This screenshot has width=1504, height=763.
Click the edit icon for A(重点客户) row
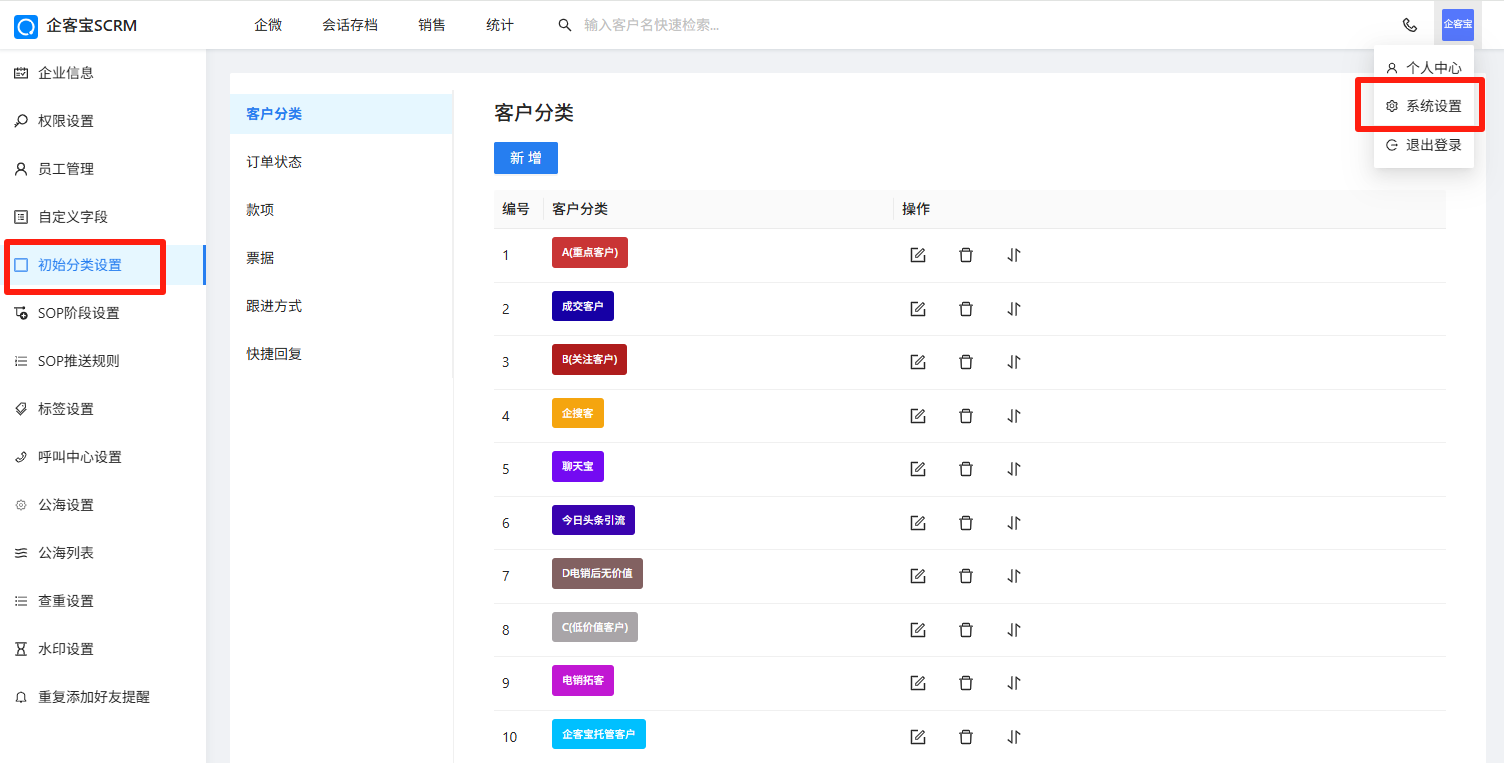point(917,255)
